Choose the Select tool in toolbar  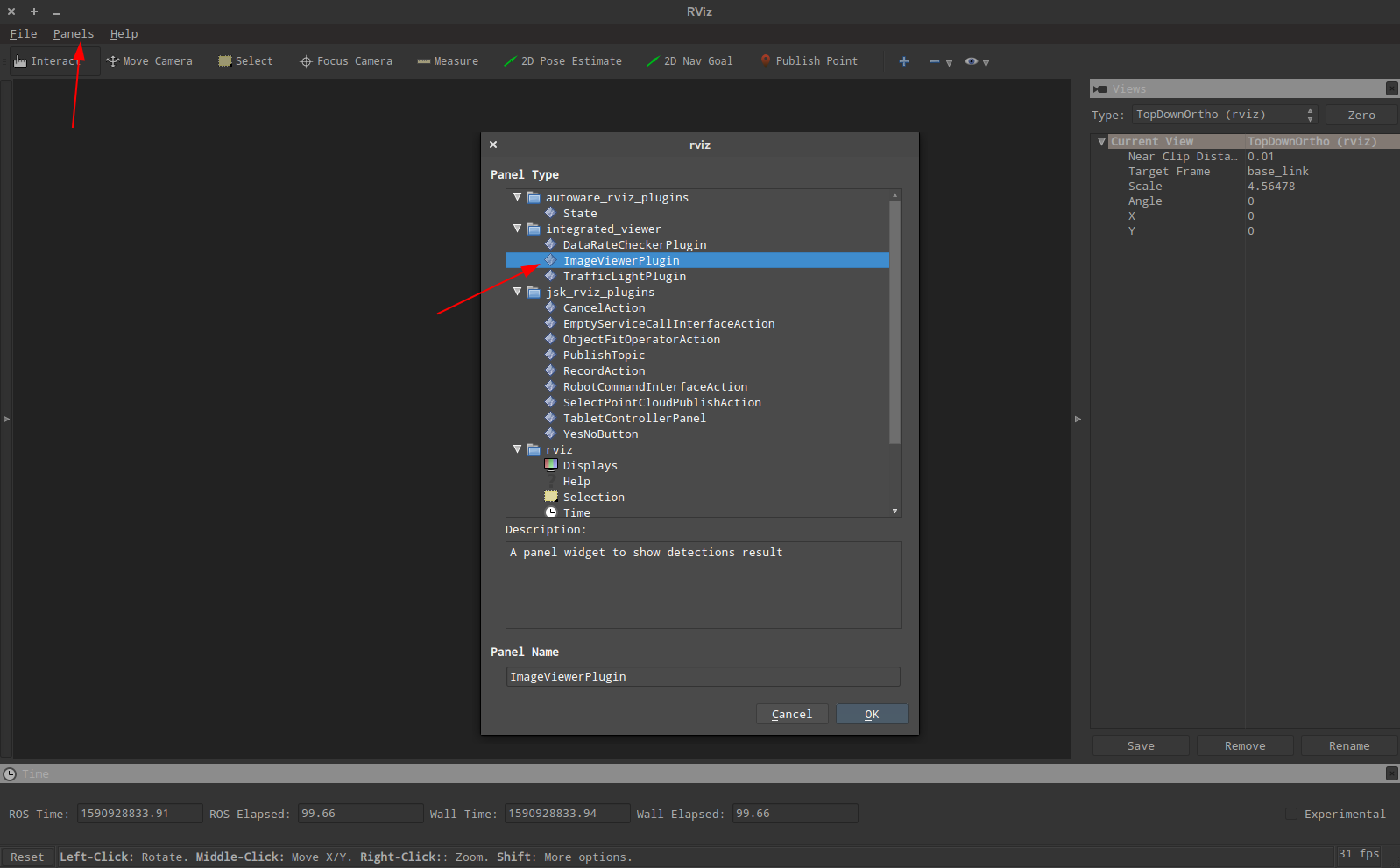[x=245, y=61]
